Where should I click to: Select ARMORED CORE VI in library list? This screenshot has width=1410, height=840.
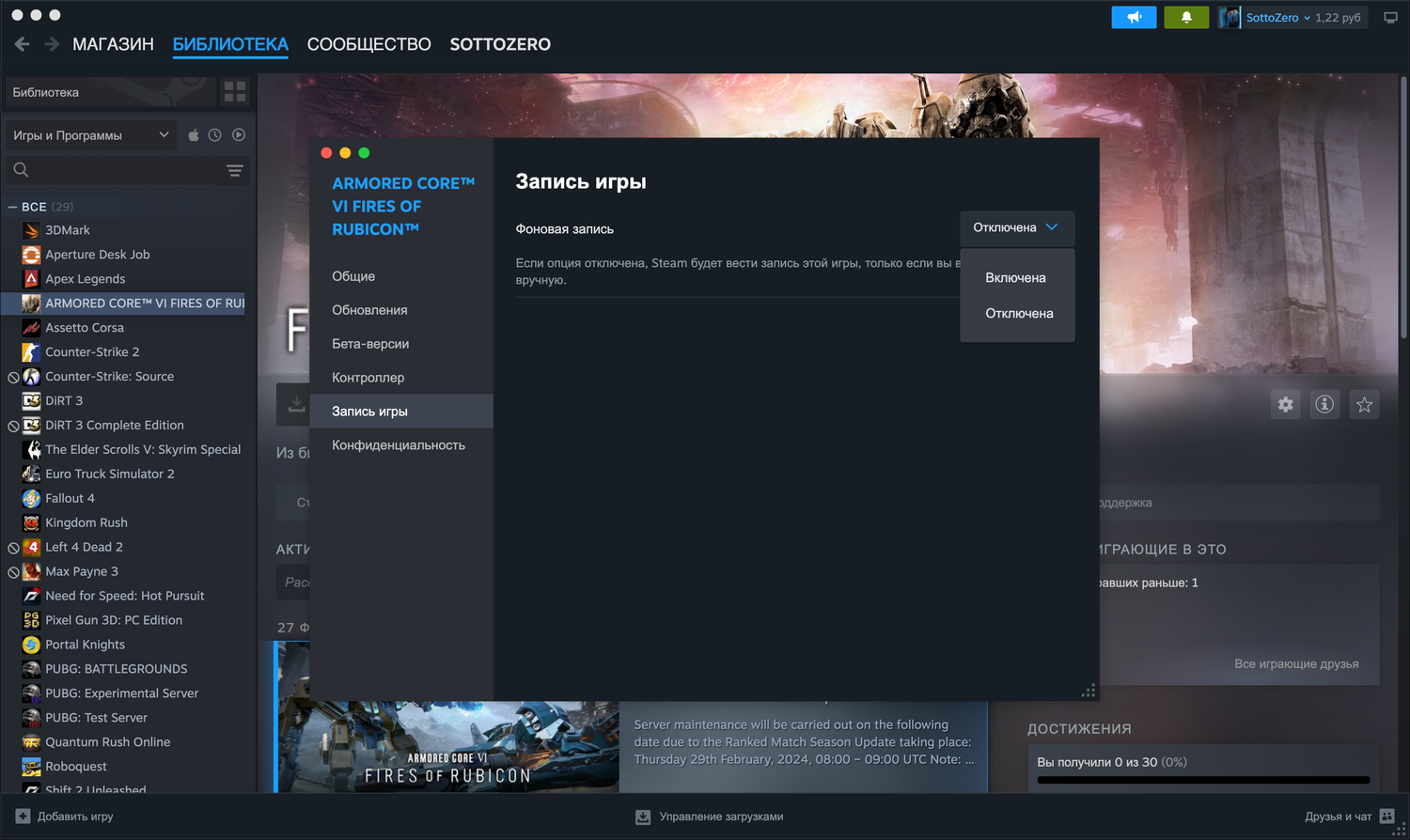coord(124,303)
